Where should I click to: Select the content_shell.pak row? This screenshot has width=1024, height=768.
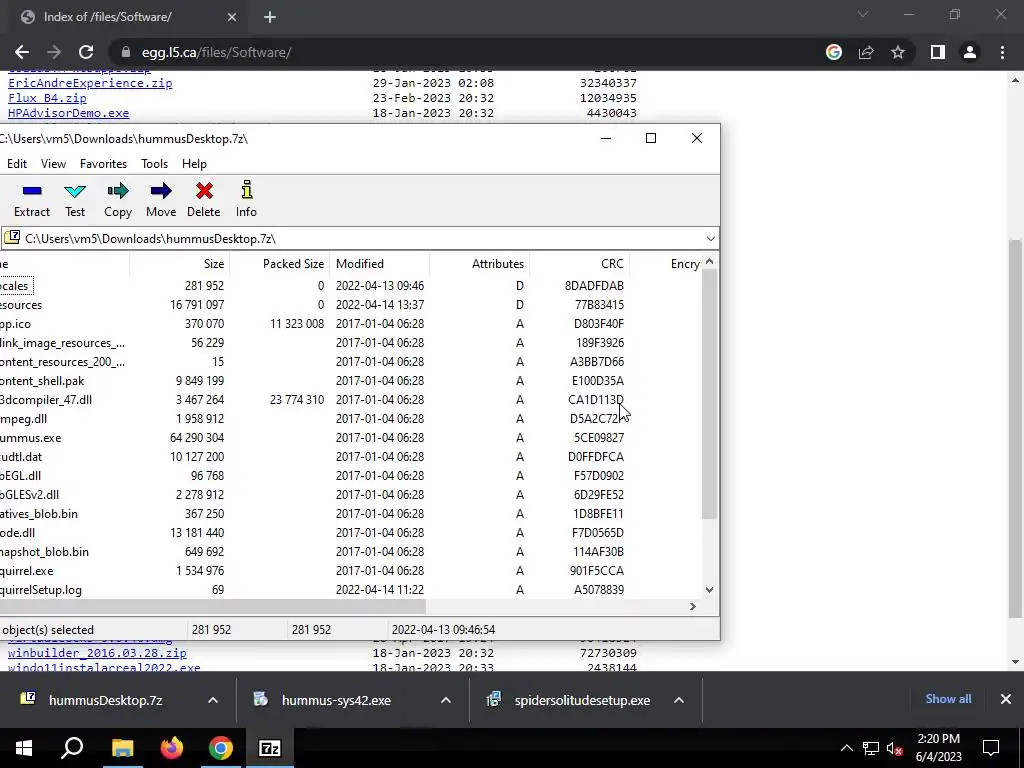point(353,381)
